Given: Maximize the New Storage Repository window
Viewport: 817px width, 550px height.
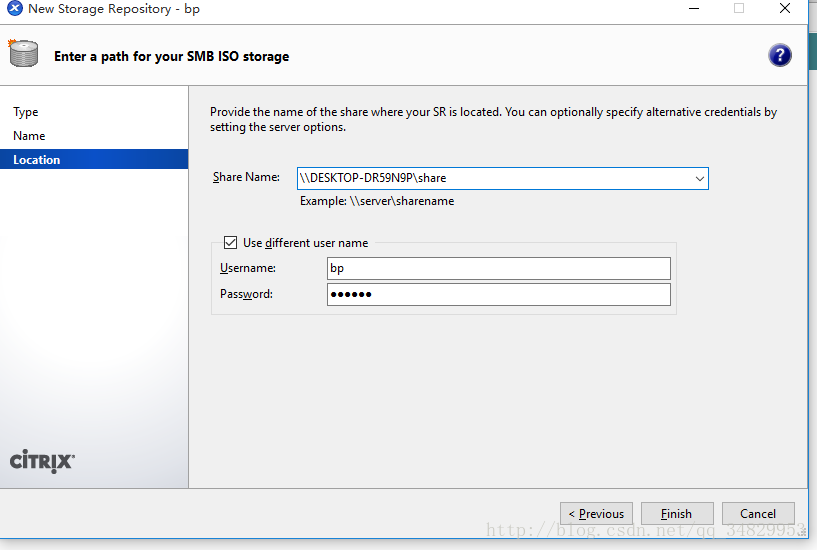Looking at the screenshot, I should pyautogui.click(x=740, y=9).
